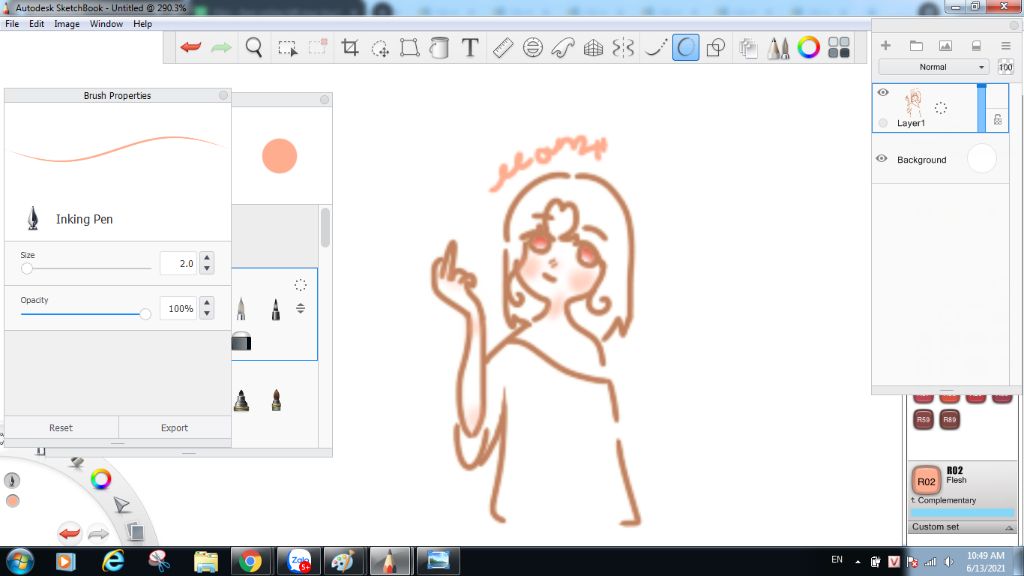The width and height of the screenshot is (1024, 576).
Task: Select the rectangular Selection tool
Action: (x=287, y=48)
